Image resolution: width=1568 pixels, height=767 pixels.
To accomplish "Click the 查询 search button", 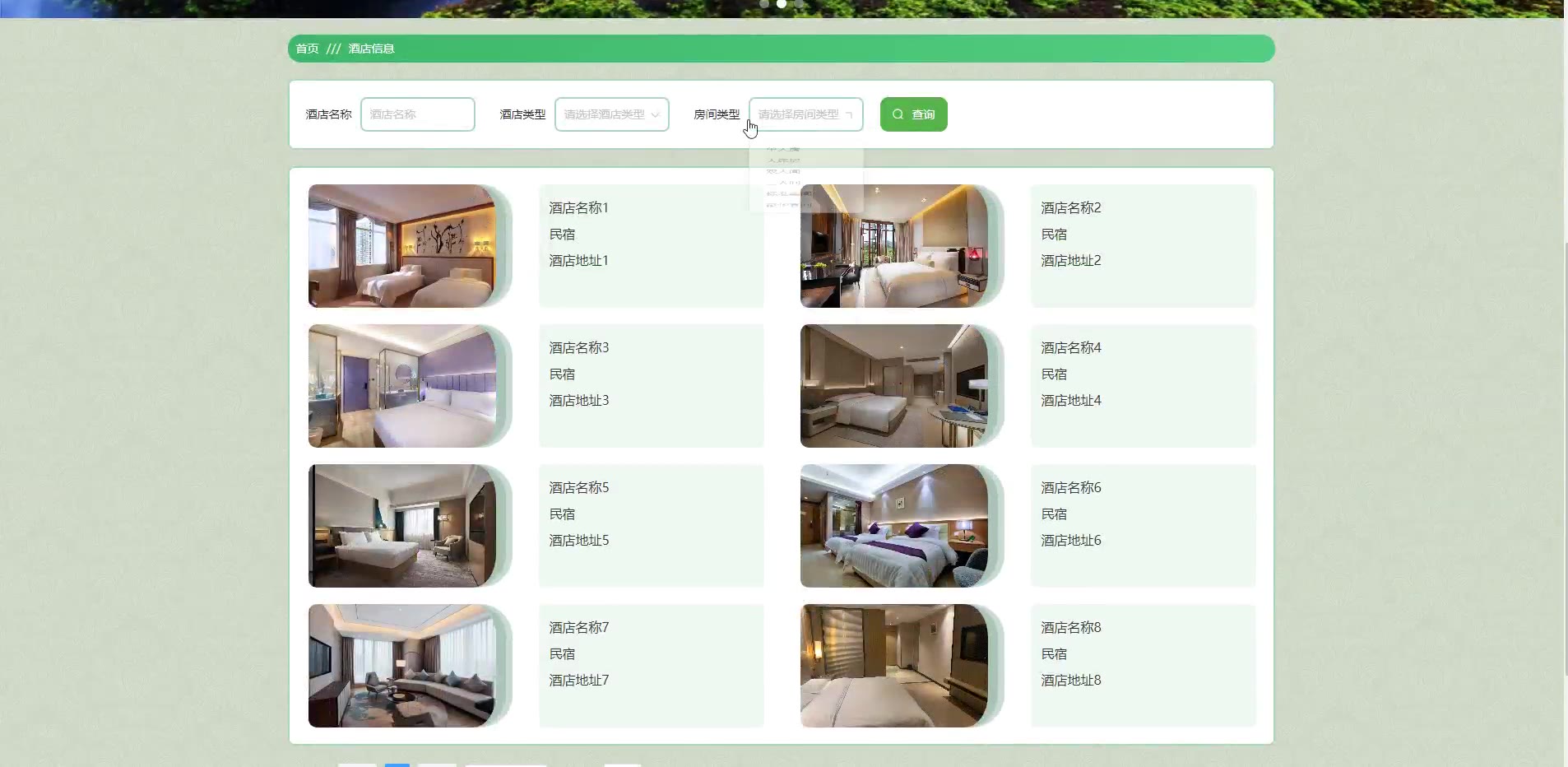I will click(x=914, y=114).
